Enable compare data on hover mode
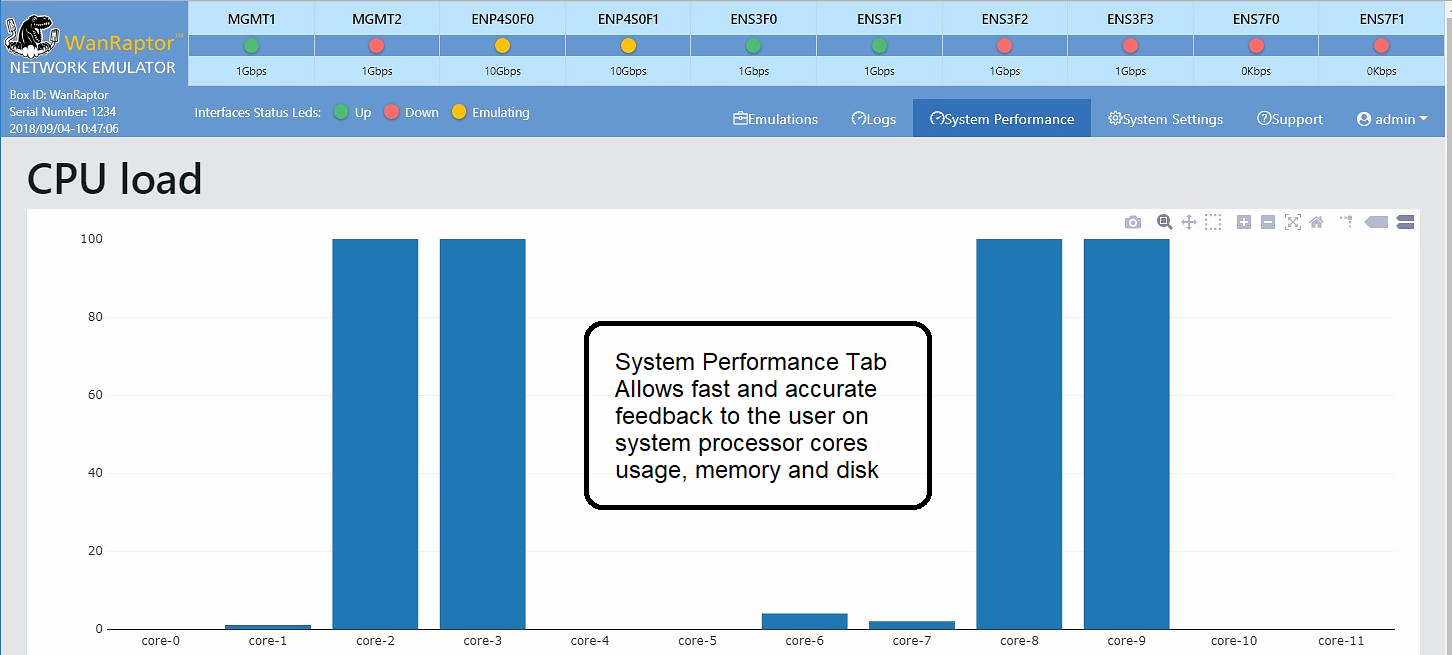The width and height of the screenshot is (1452, 655). tap(1405, 221)
